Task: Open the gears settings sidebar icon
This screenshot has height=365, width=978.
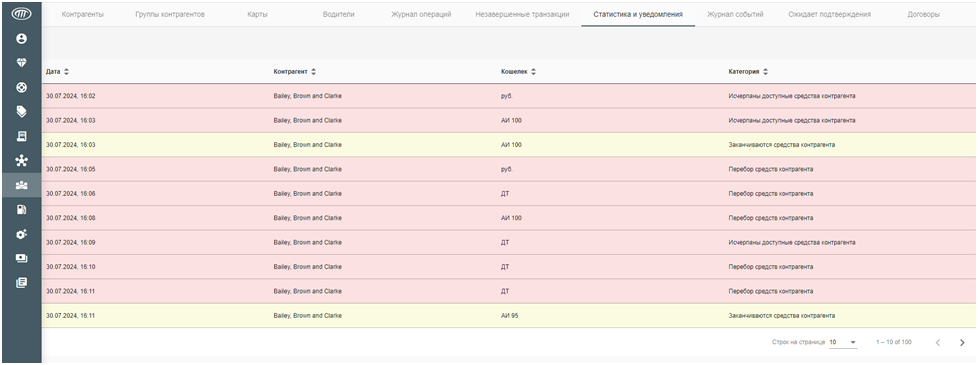Action: pos(21,234)
